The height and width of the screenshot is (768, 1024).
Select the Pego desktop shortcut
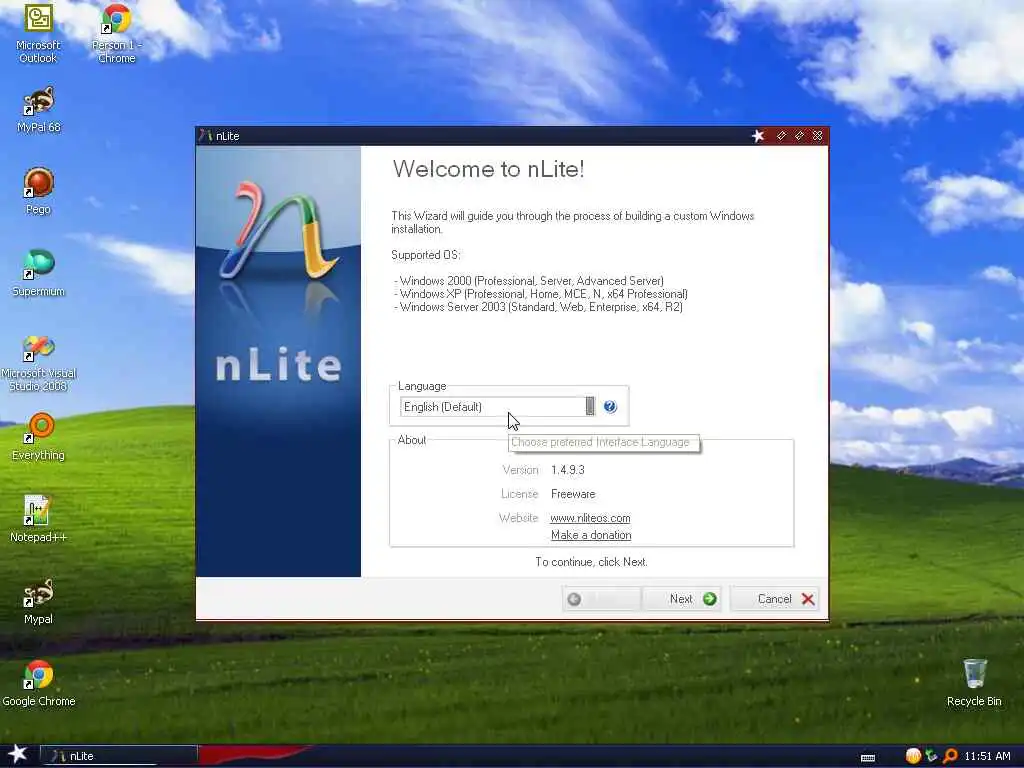38,191
